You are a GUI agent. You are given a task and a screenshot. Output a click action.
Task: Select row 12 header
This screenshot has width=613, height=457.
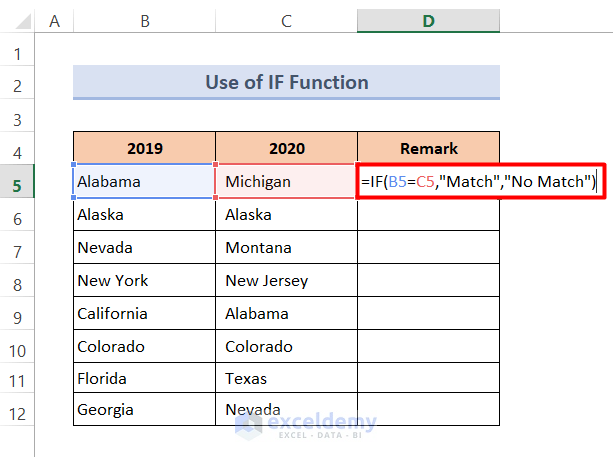coord(18,410)
